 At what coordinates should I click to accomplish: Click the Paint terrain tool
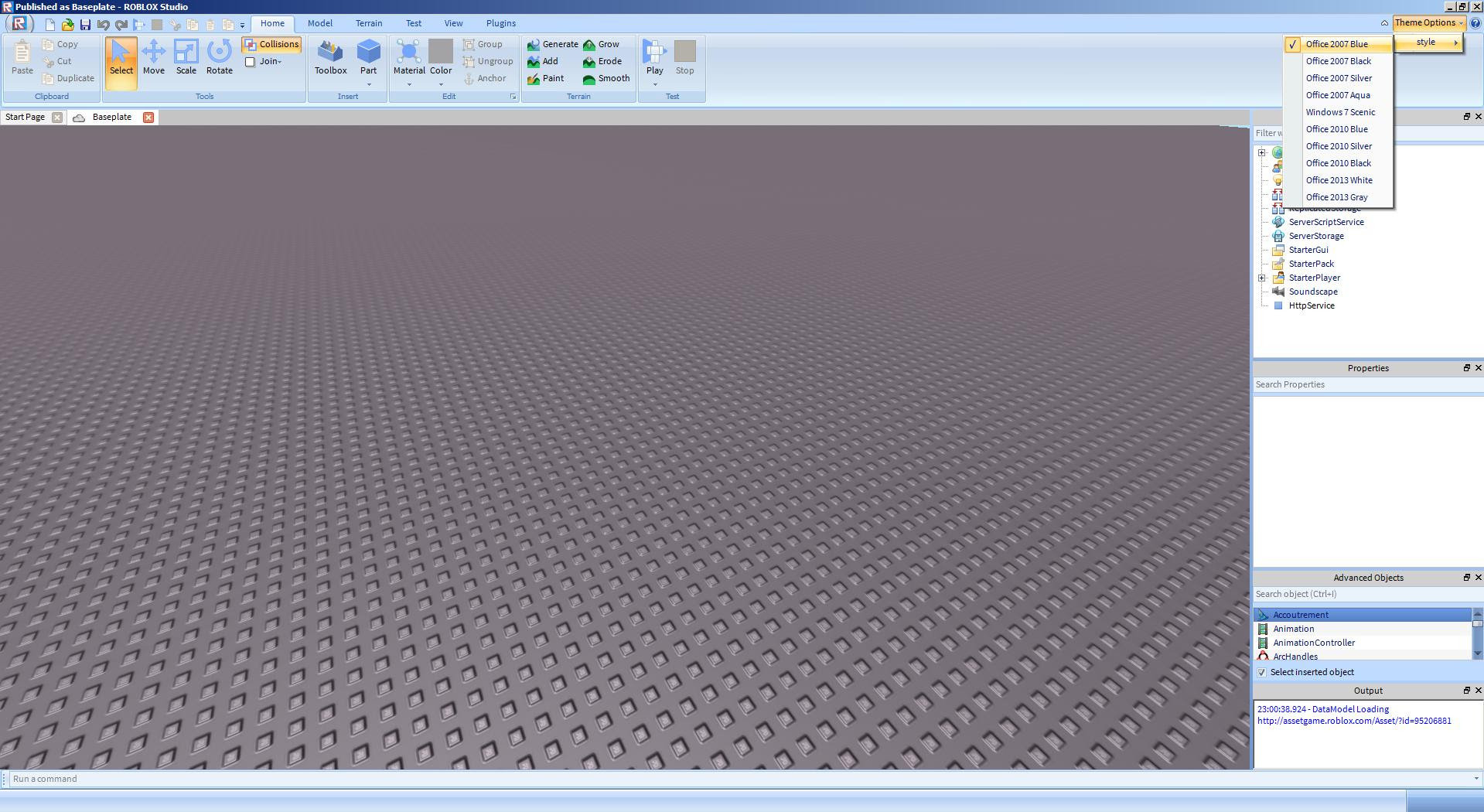coord(546,79)
